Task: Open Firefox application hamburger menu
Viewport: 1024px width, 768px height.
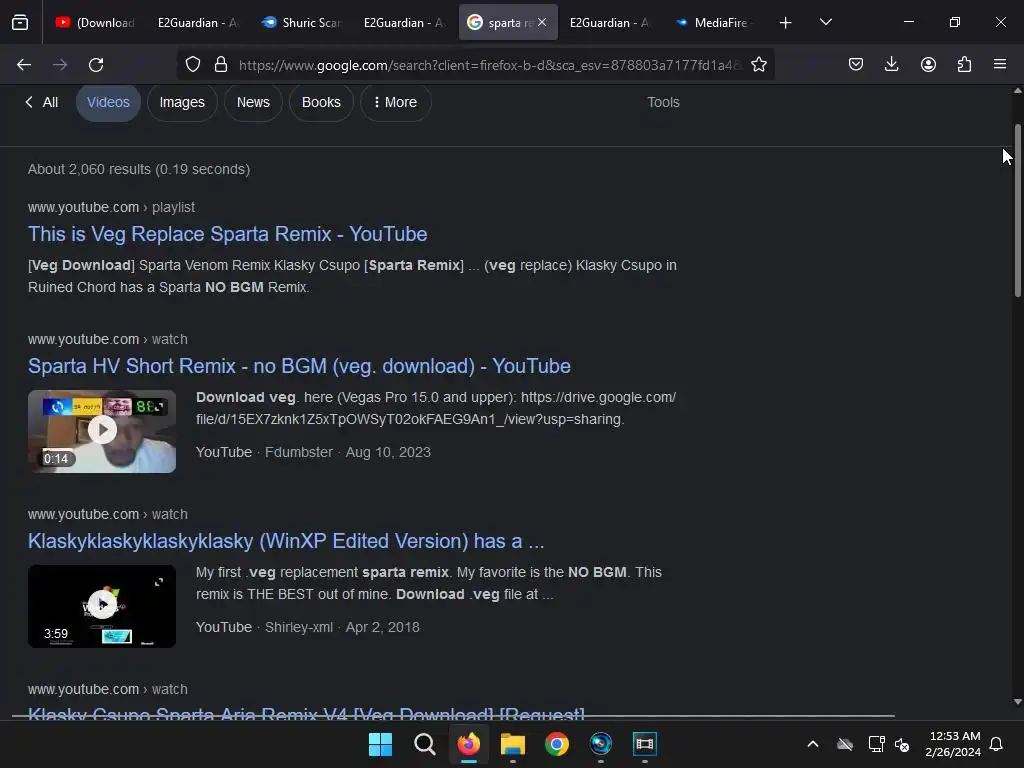Action: point(1000,64)
